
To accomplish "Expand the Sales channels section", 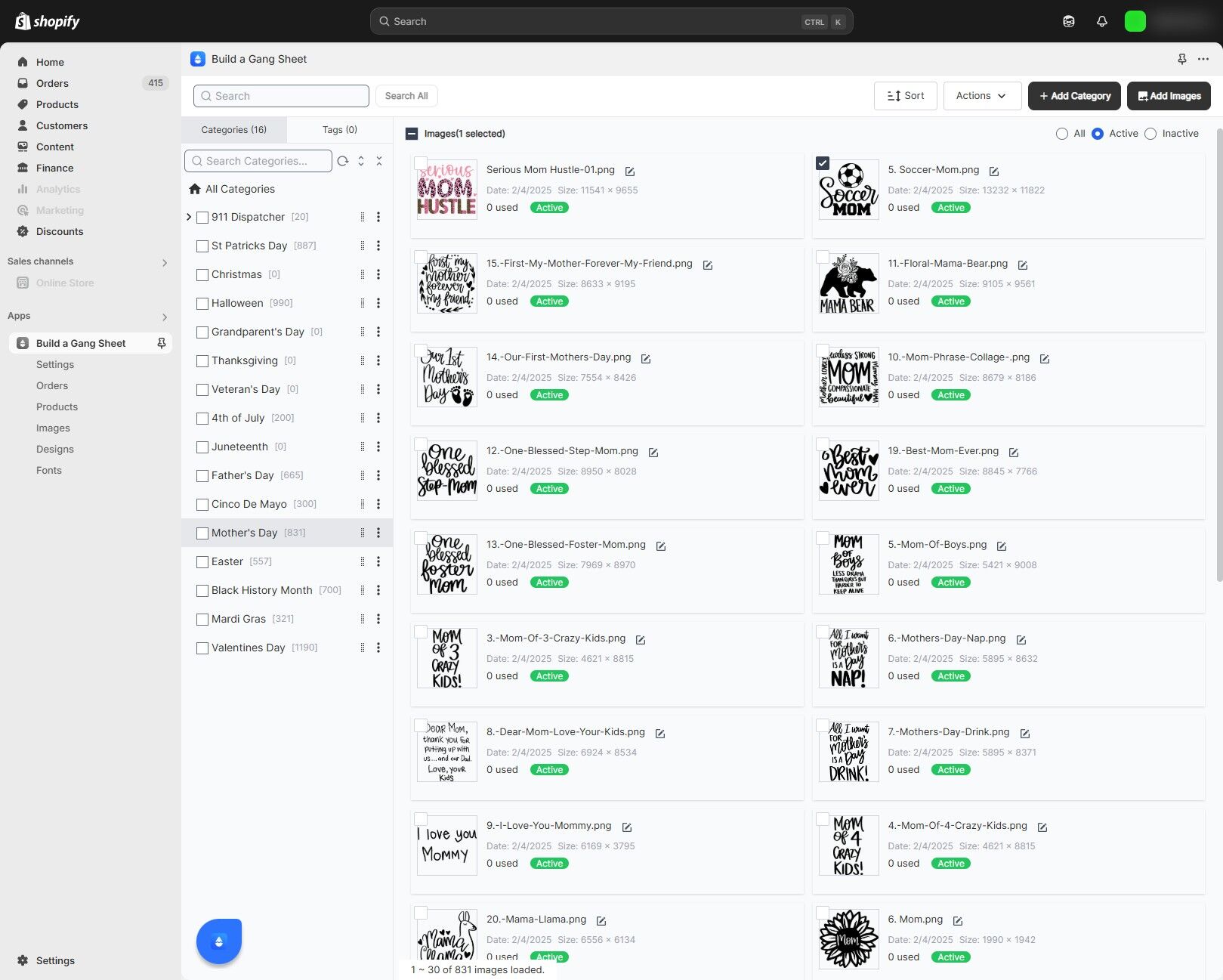I will pos(164,262).
